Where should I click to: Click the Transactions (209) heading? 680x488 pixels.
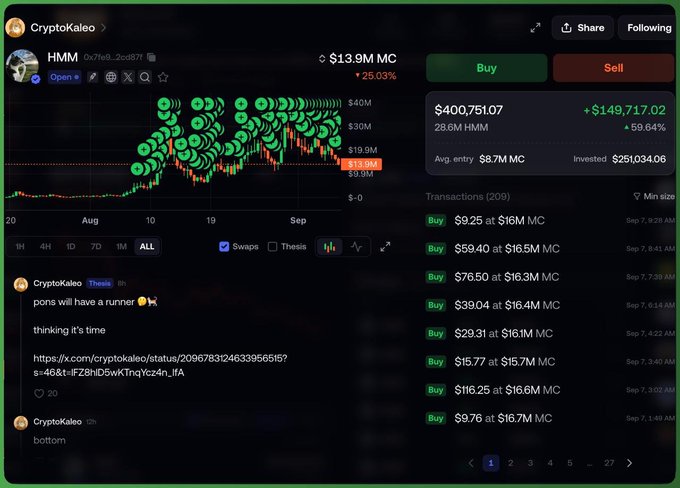click(468, 197)
